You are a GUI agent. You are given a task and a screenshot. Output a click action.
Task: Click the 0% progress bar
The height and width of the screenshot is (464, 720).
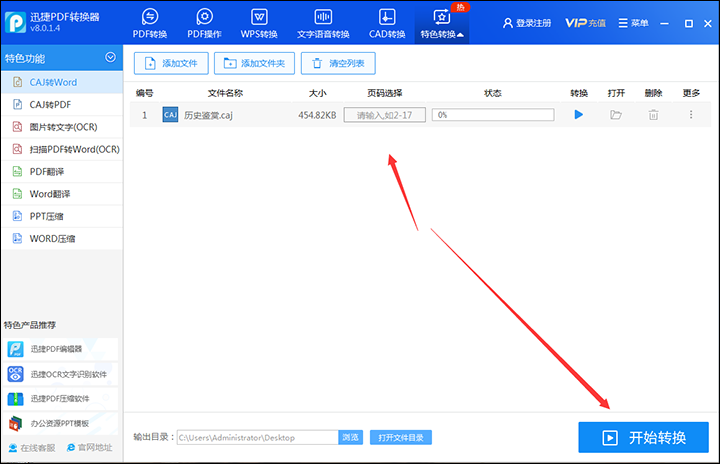click(493, 115)
